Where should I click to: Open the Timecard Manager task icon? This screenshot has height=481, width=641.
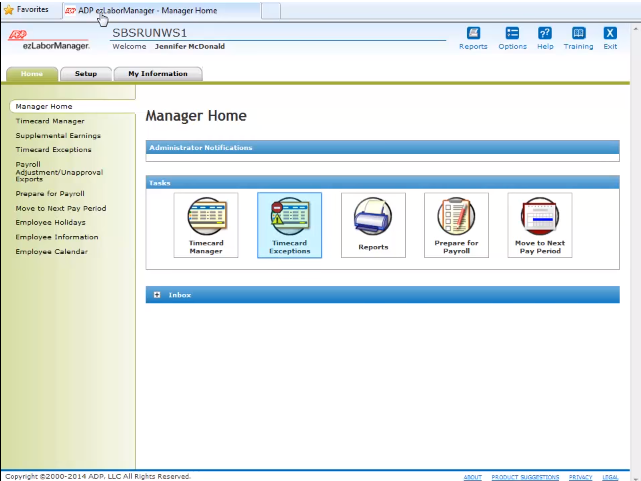point(206,224)
